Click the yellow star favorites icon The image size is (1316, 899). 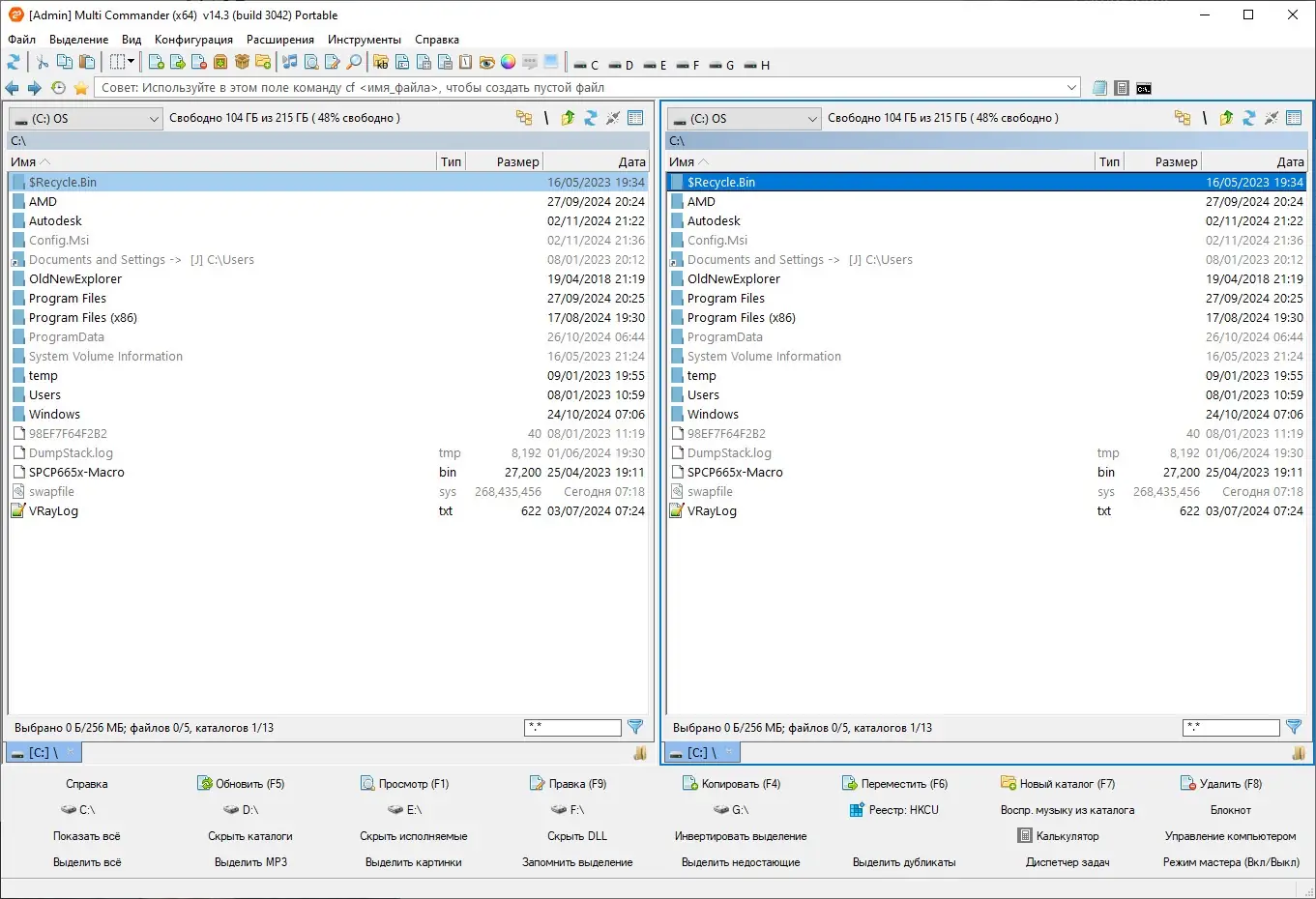click(81, 88)
